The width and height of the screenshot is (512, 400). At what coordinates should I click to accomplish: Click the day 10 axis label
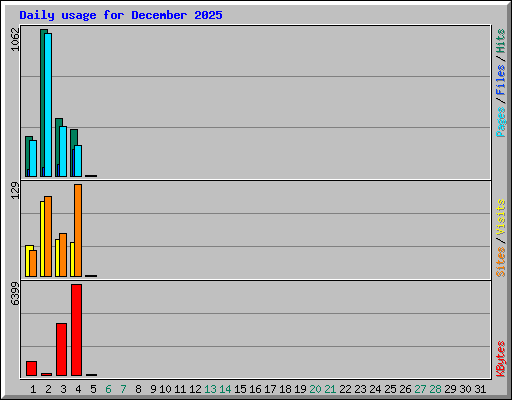click(165, 389)
